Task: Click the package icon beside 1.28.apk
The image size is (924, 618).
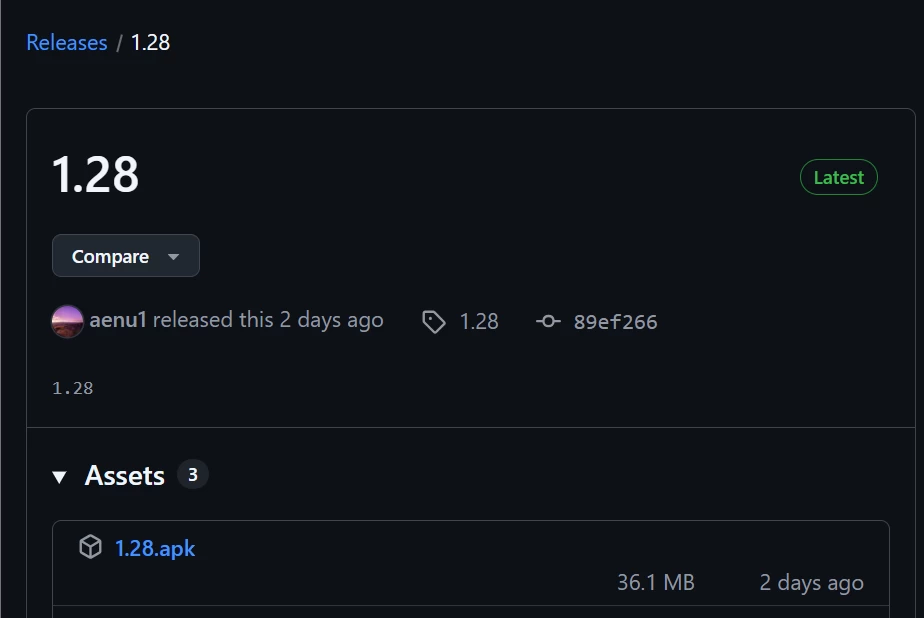Action: (91, 547)
